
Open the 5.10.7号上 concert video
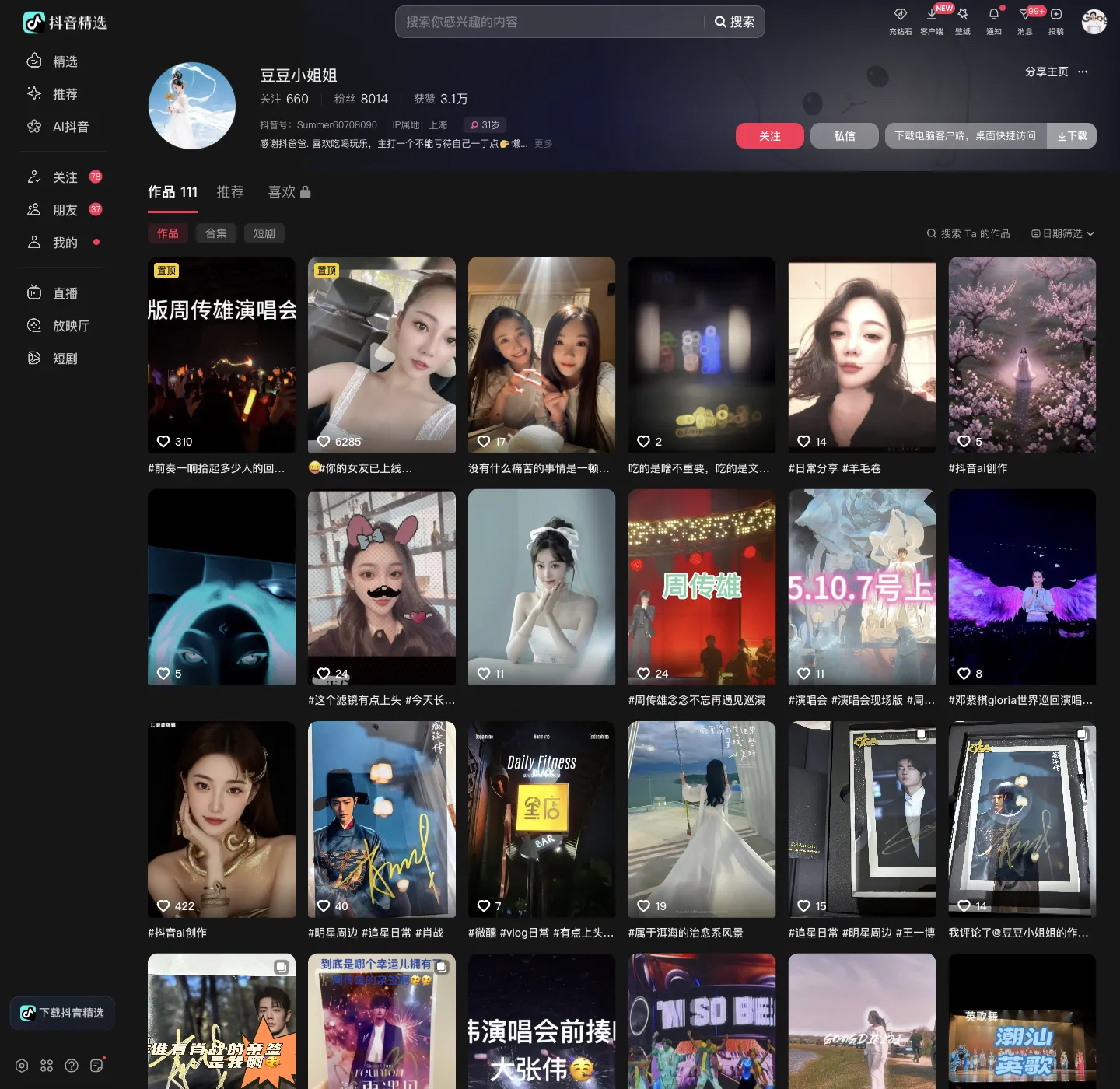coord(863,587)
